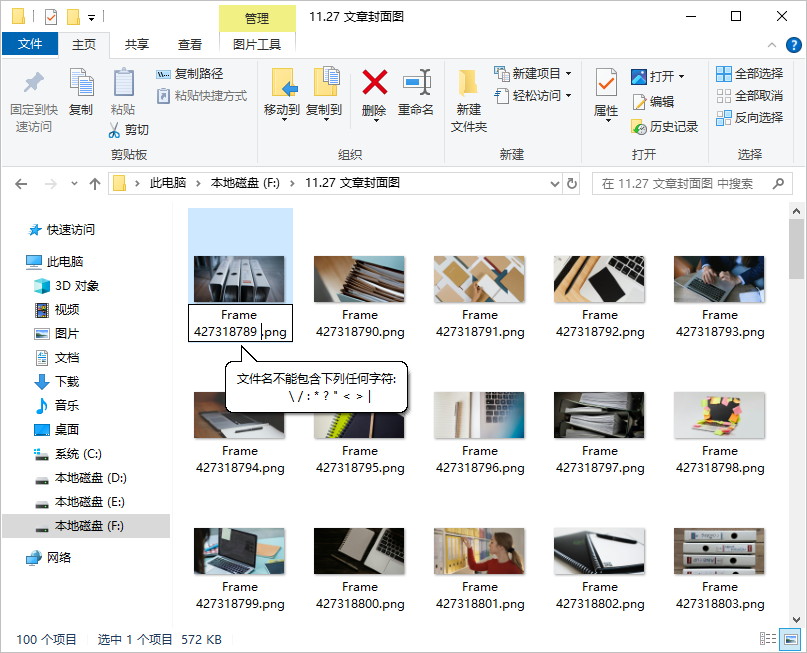Click the Cut (剪切) scissors icon
Screen dimensions: 807x653
[114, 130]
